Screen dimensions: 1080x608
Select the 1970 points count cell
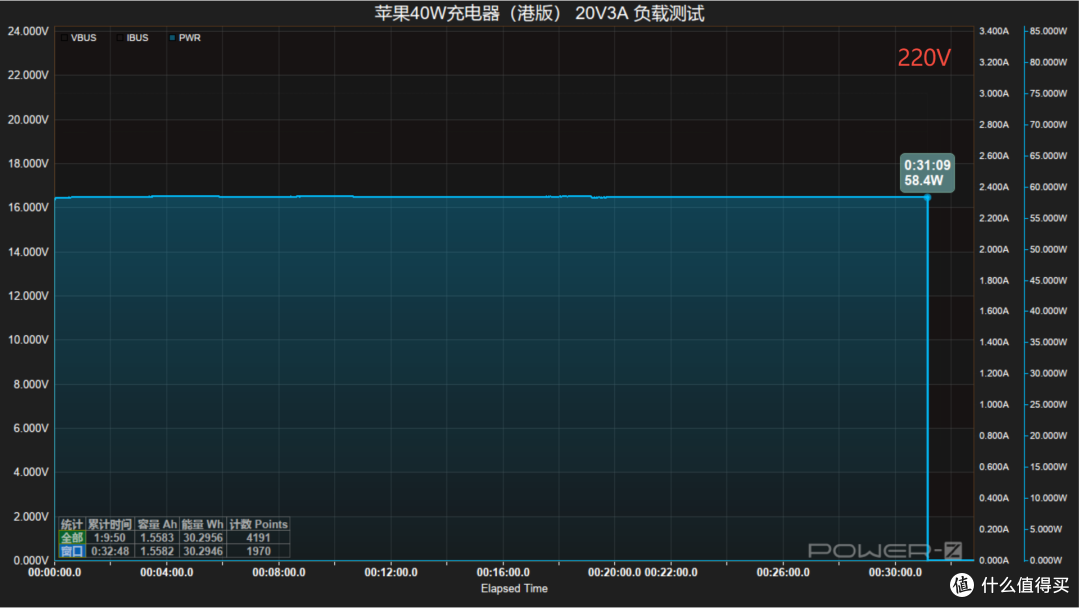tap(258, 551)
